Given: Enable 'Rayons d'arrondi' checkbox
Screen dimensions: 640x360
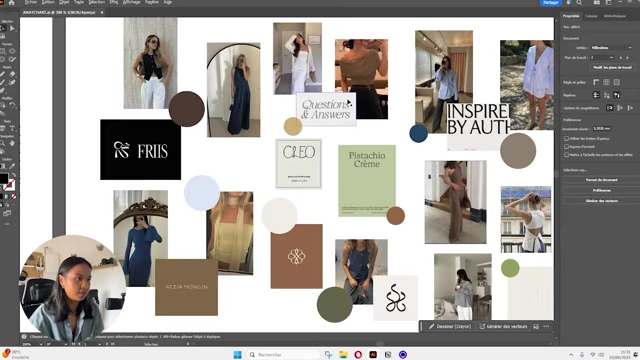Looking at the screenshot, I should point(567,147).
